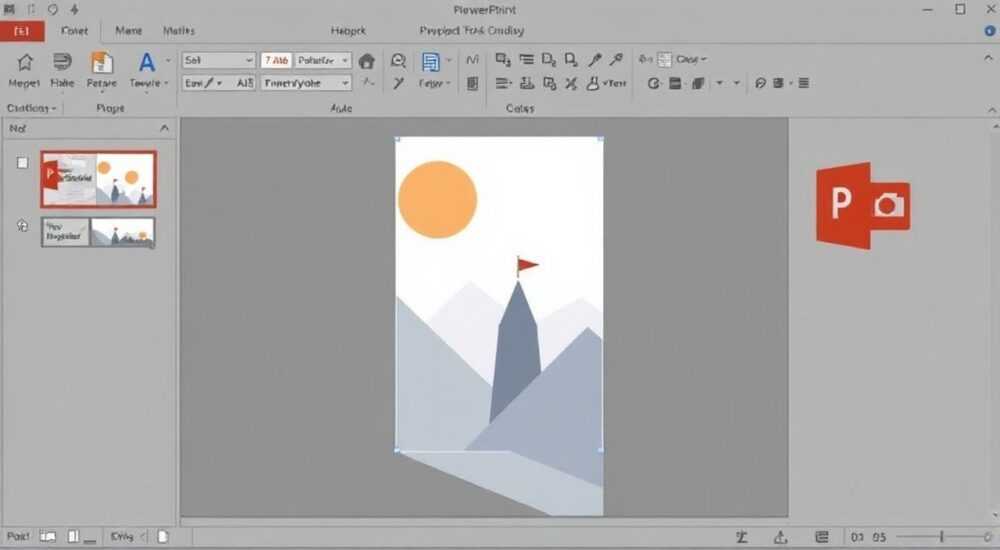The width and height of the screenshot is (1000, 550).
Task: Select the pen tool icon in Colss group
Action: coord(595,60)
